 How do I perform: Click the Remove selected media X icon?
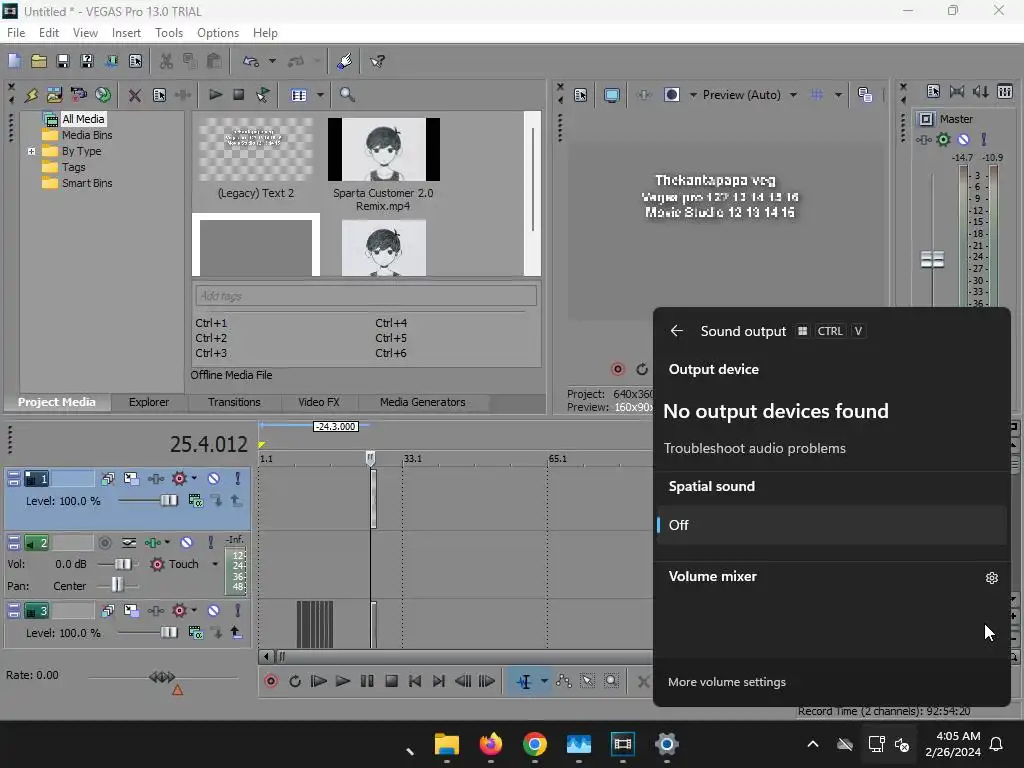pyautogui.click(x=135, y=95)
